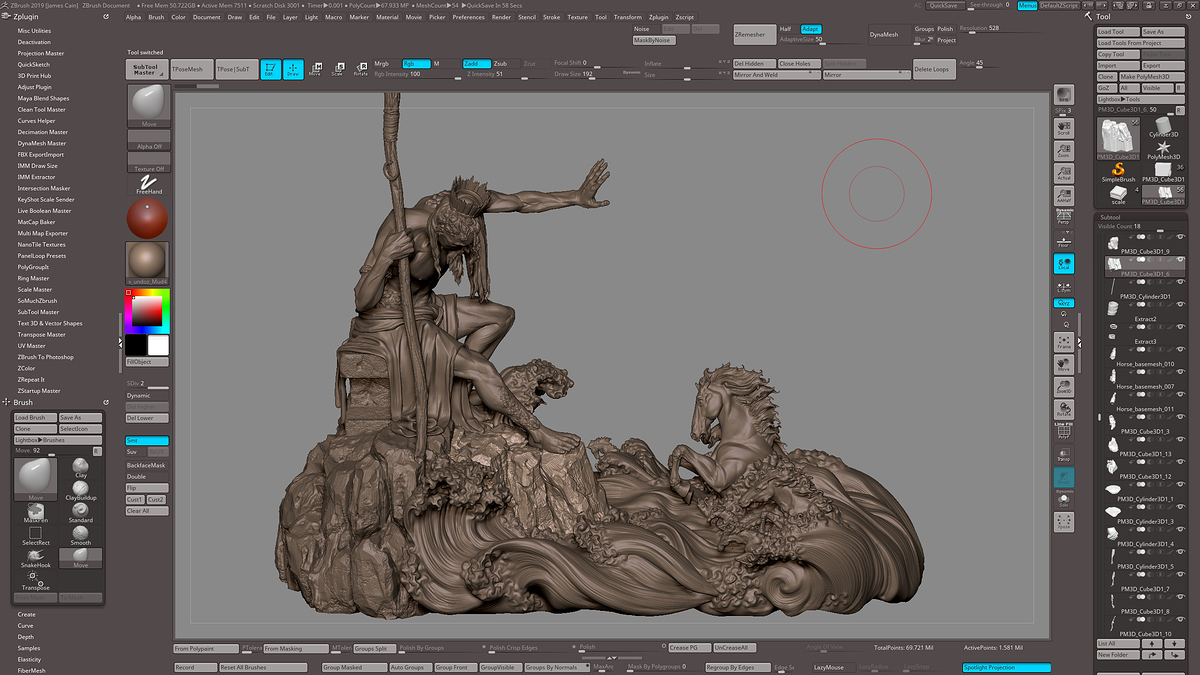Click the Actual size icon
Screen dimensions: 1200x675
[x=1064, y=174]
